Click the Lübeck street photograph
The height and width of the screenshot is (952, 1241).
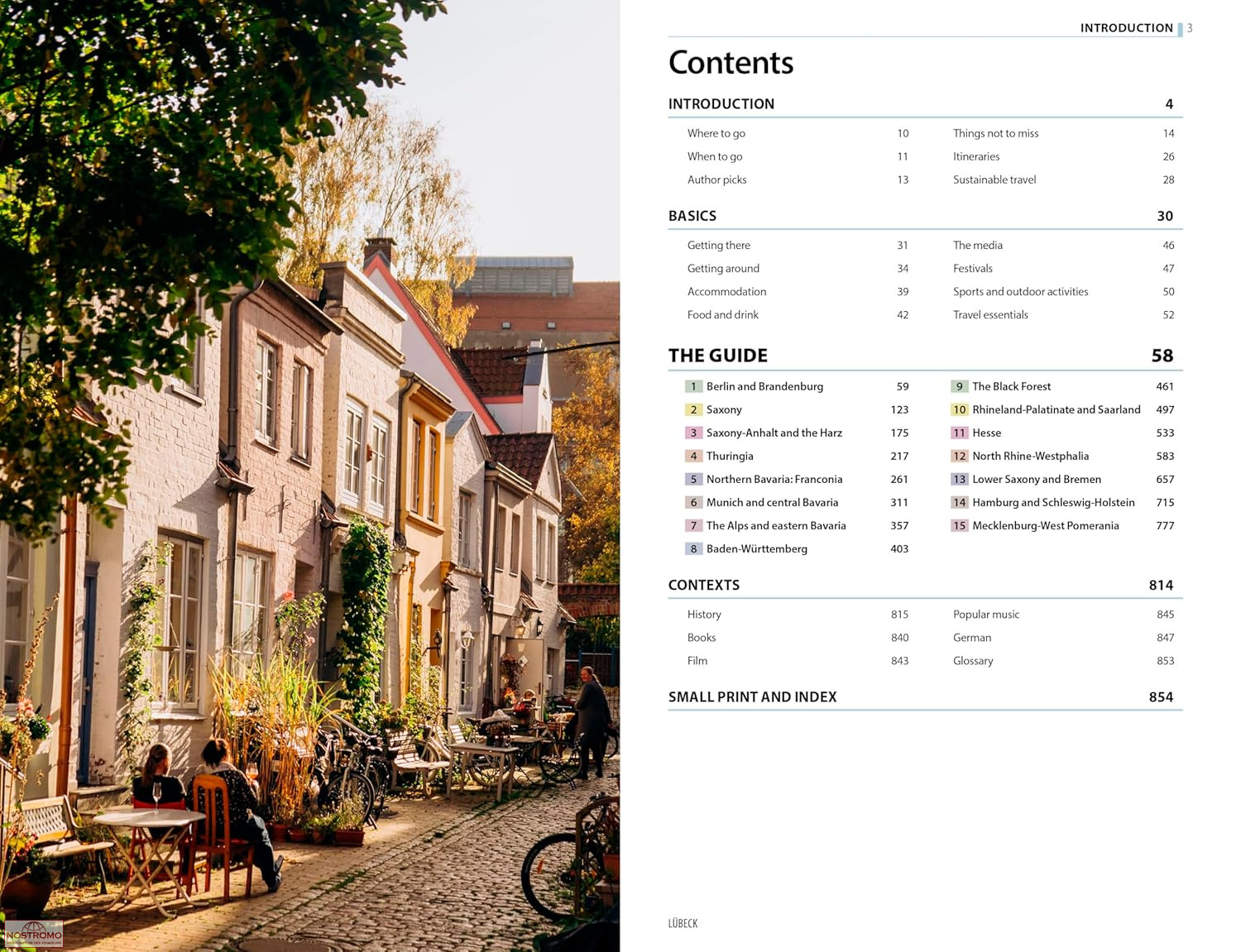[309, 476]
